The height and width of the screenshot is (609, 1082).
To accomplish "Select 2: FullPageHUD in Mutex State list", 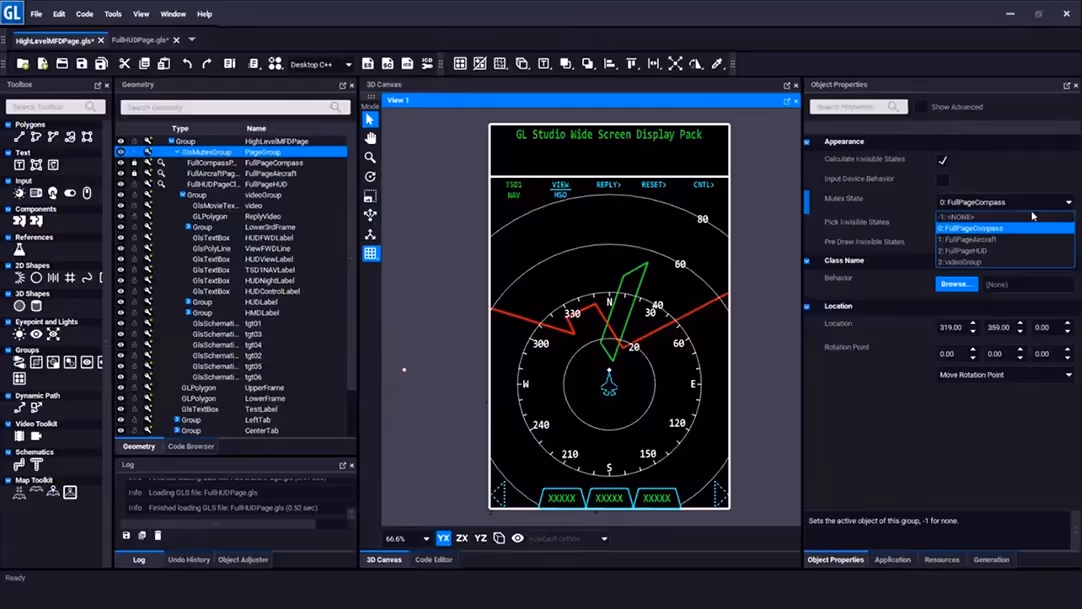I will [1005, 250].
